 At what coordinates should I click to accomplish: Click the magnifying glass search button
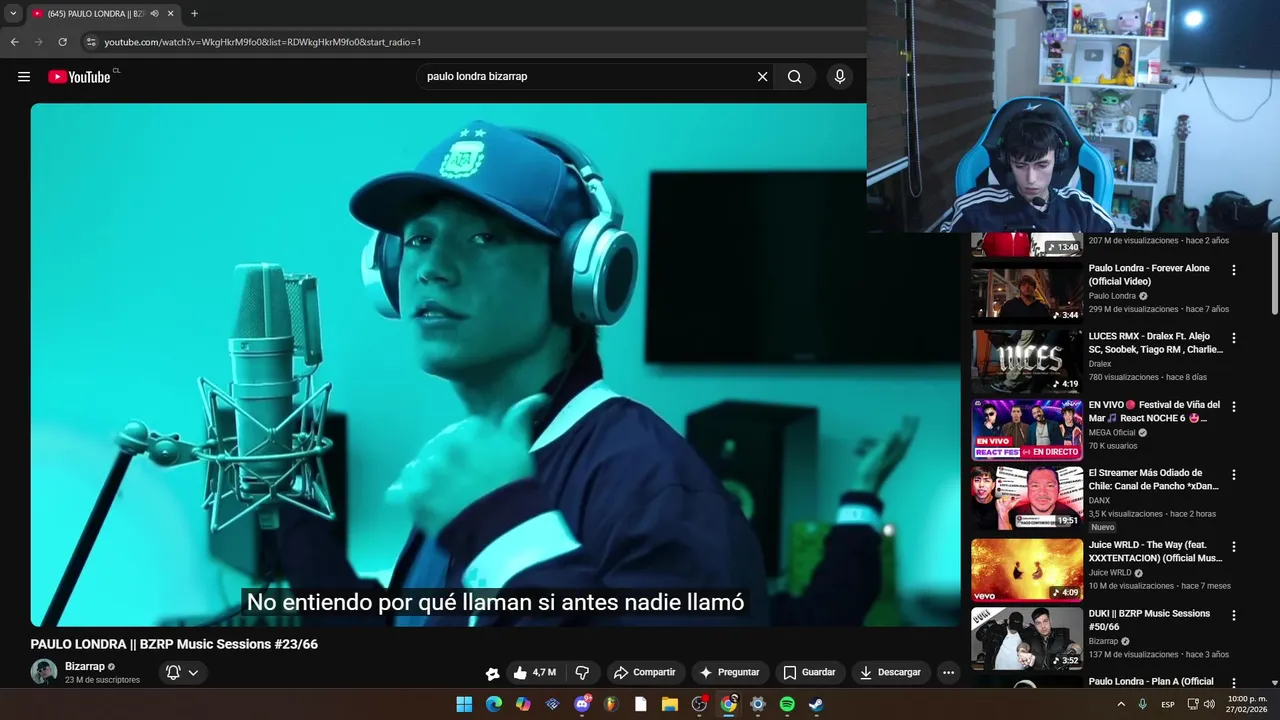pyautogui.click(x=794, y=76)
